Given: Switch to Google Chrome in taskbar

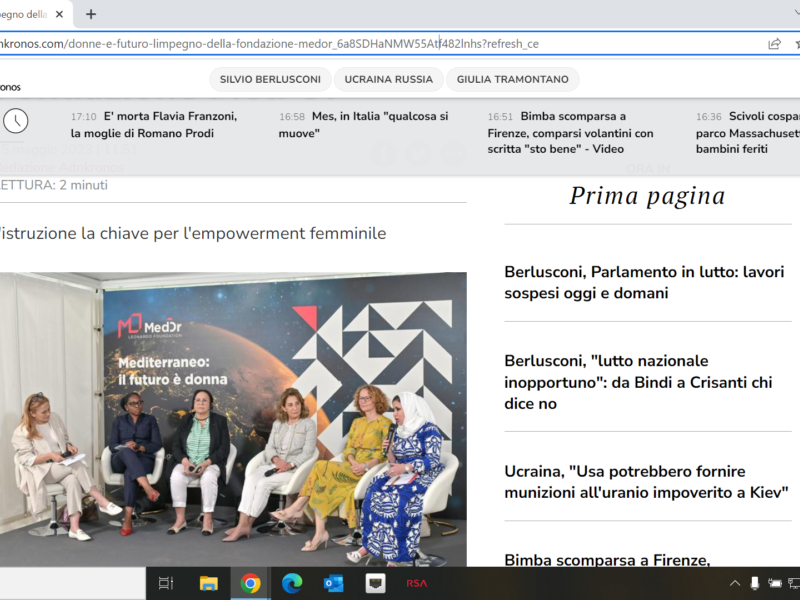Looking at the screenshot, I should (x=250, y=583).
